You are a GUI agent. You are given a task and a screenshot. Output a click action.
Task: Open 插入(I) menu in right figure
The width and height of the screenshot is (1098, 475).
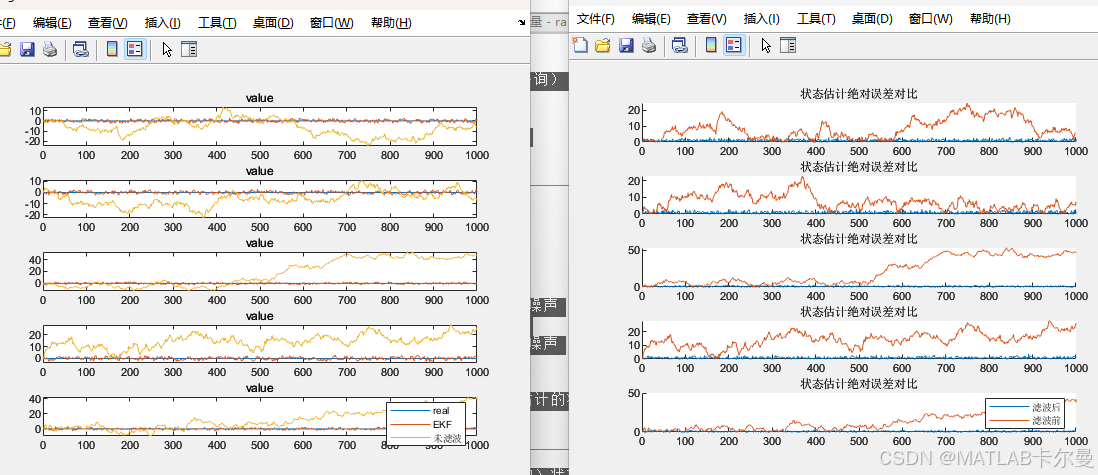click(x=762, y=19)
